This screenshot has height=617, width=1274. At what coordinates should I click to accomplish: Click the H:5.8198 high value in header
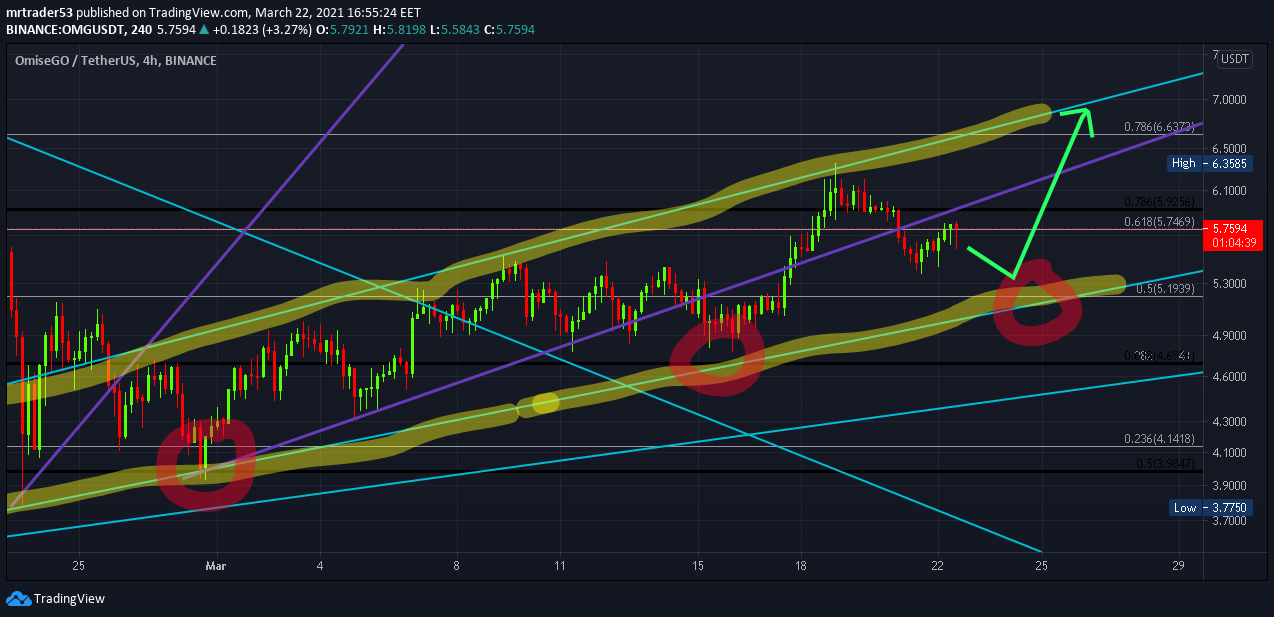coord(397,30)
